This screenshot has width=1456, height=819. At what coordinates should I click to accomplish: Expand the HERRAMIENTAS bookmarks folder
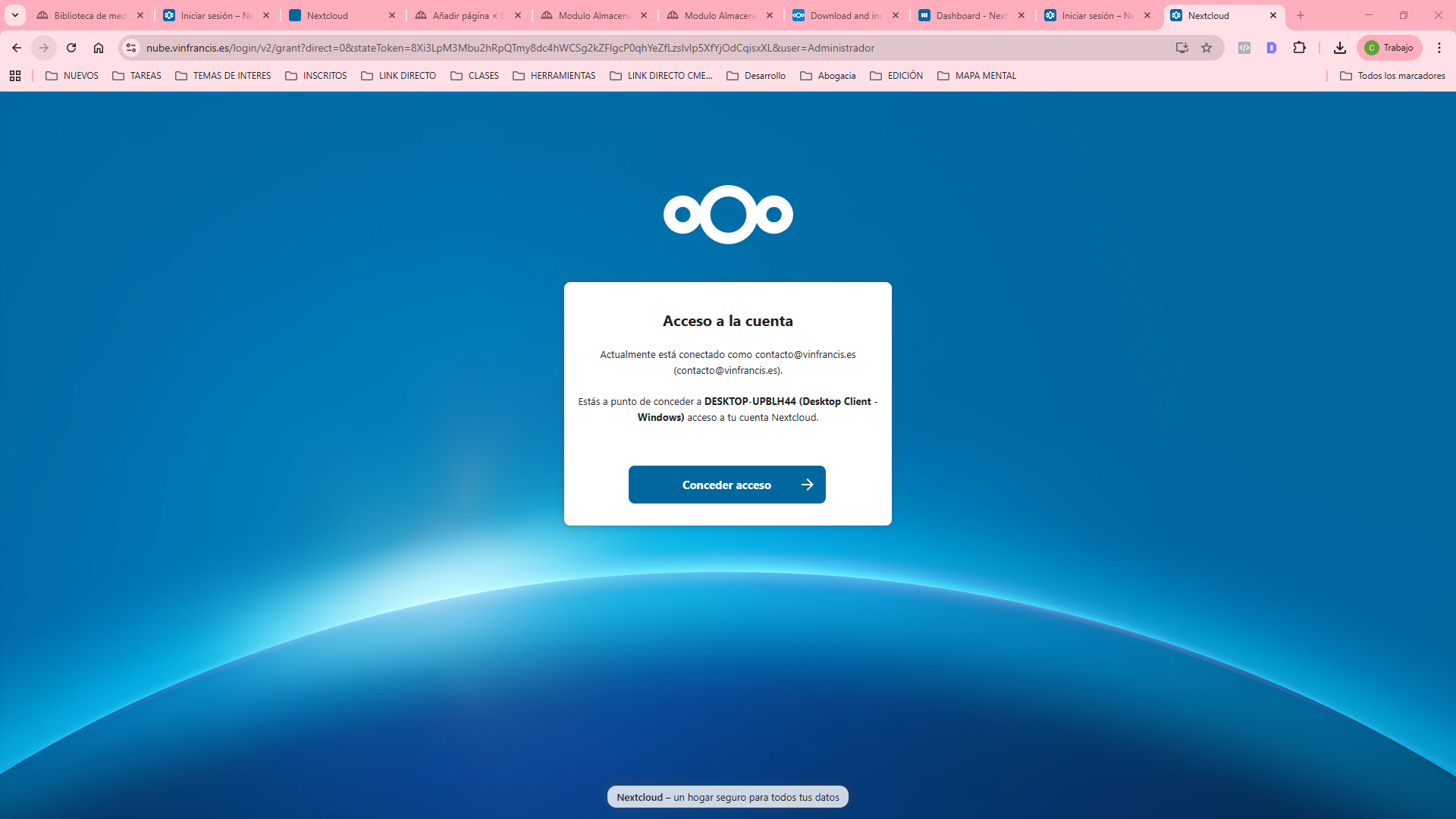[554, 76]
